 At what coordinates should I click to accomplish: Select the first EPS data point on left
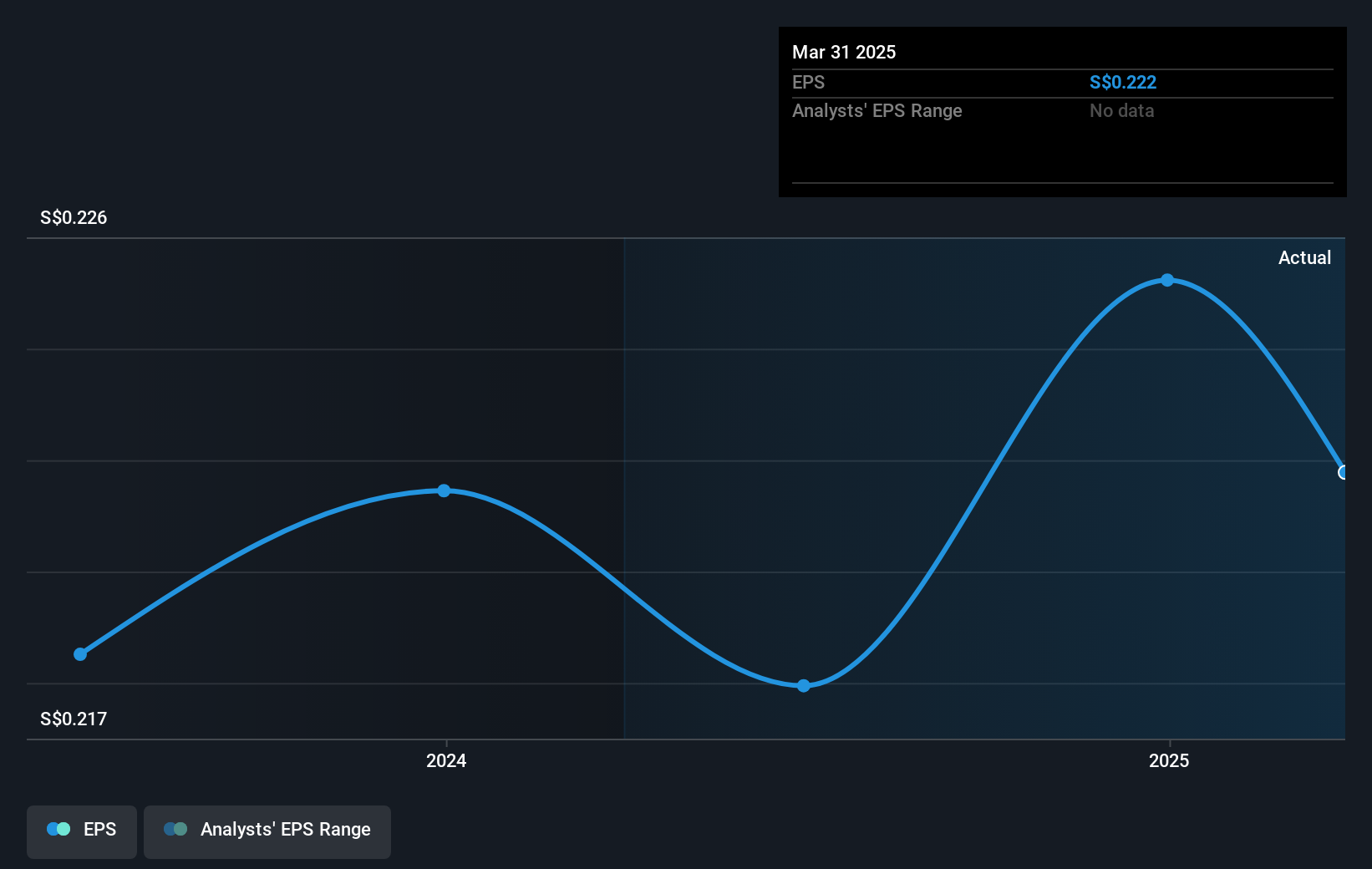coord(79,654)
